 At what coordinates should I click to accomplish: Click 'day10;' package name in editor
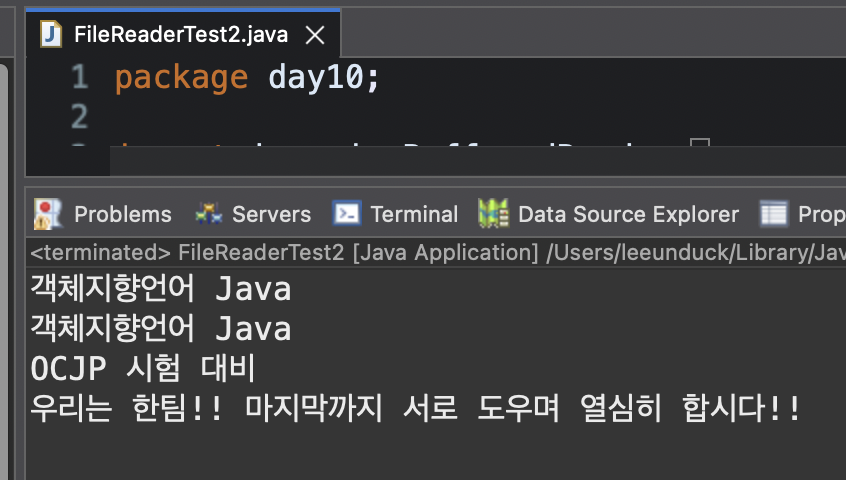pos(324,78)
